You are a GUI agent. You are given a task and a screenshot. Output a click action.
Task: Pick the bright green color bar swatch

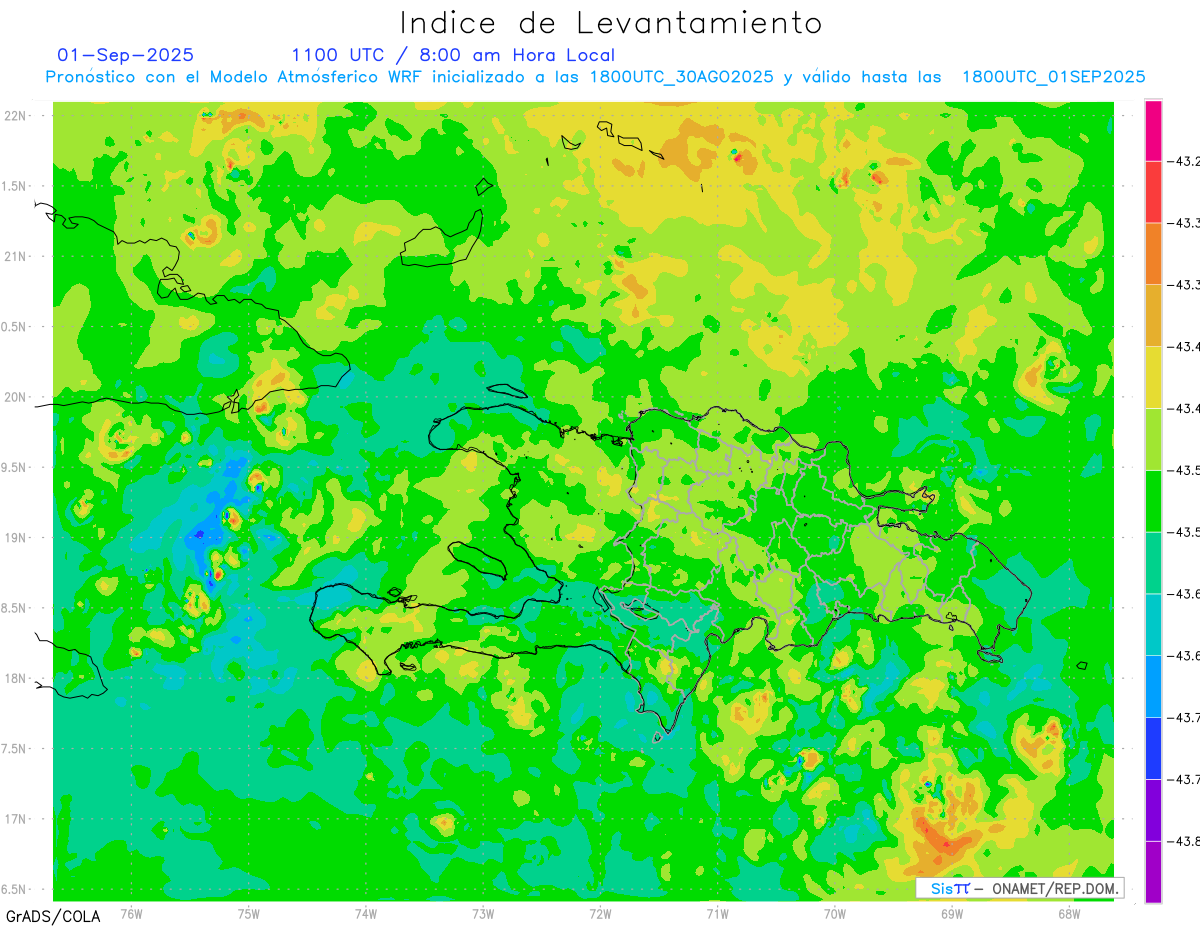1153,501
